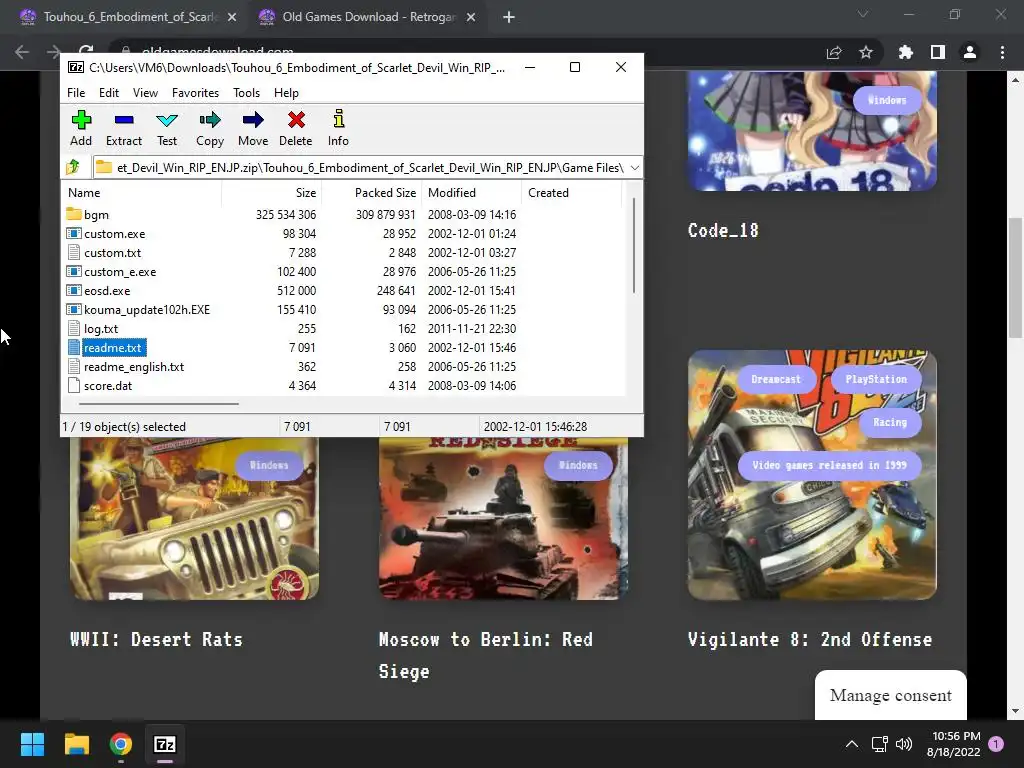Toggle the Chrome side panel icon

(938, 52)
